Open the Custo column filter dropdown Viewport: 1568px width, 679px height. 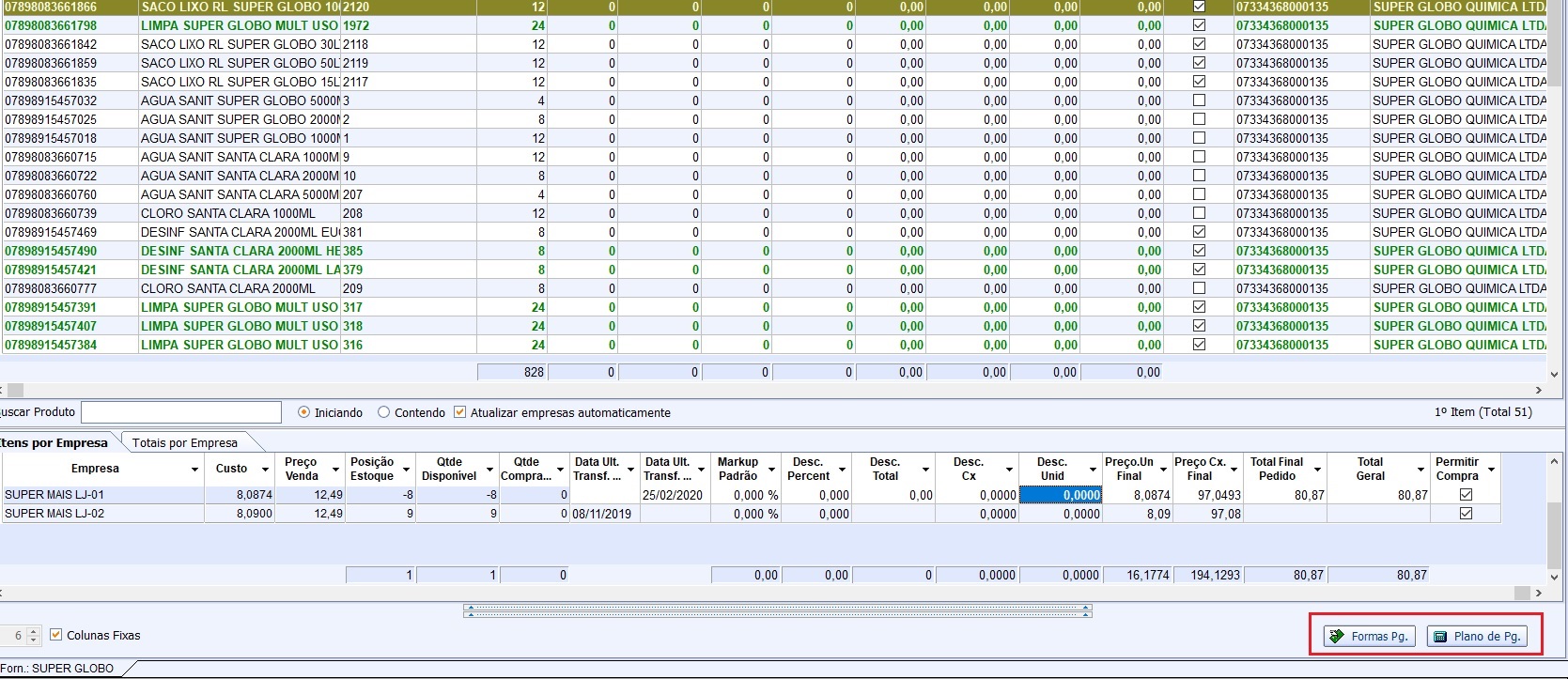(x=265, y=469)
